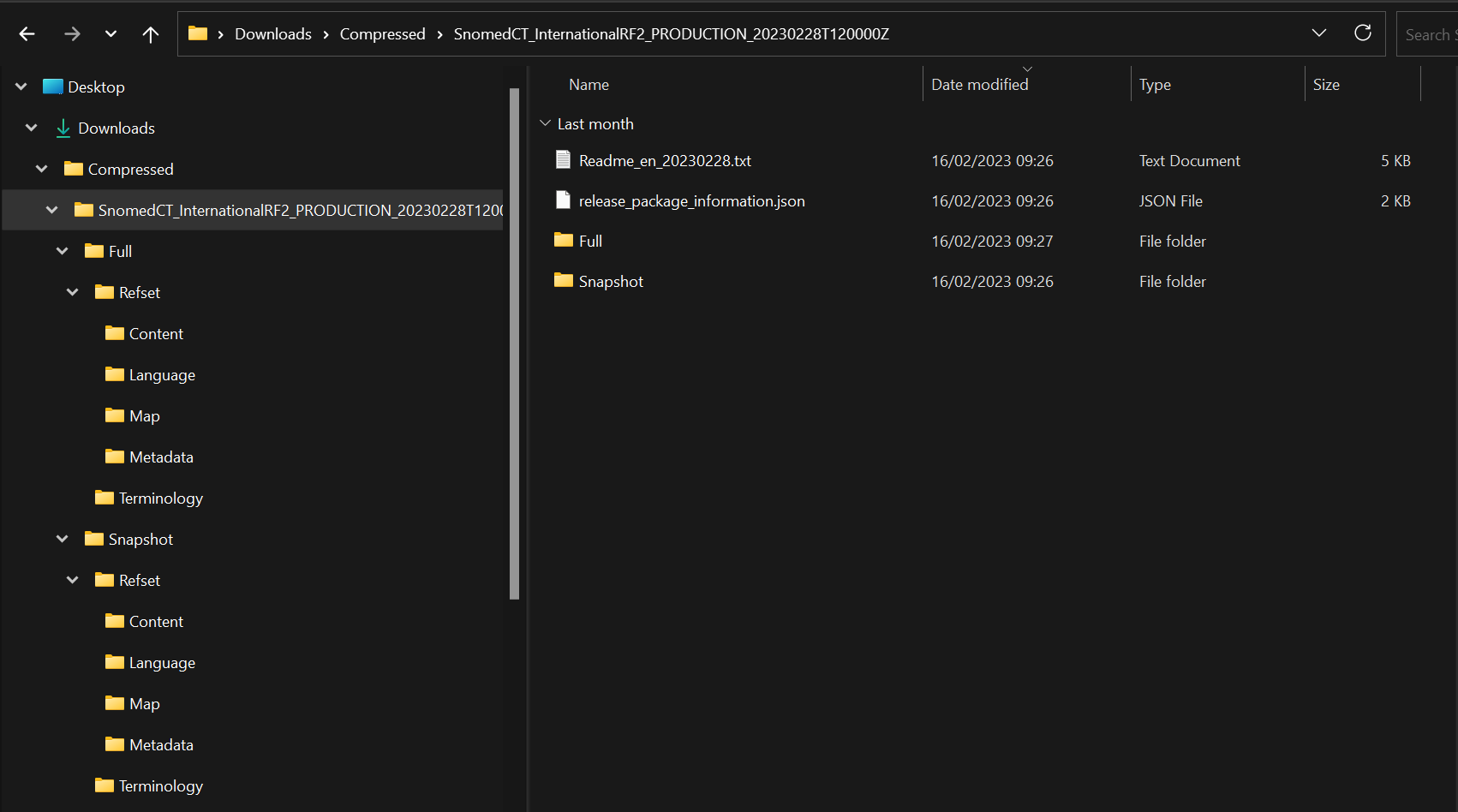1458x812 pixels.
Task: Click JSON file icon of release_package_information
Action: click(x=563, y=200)
